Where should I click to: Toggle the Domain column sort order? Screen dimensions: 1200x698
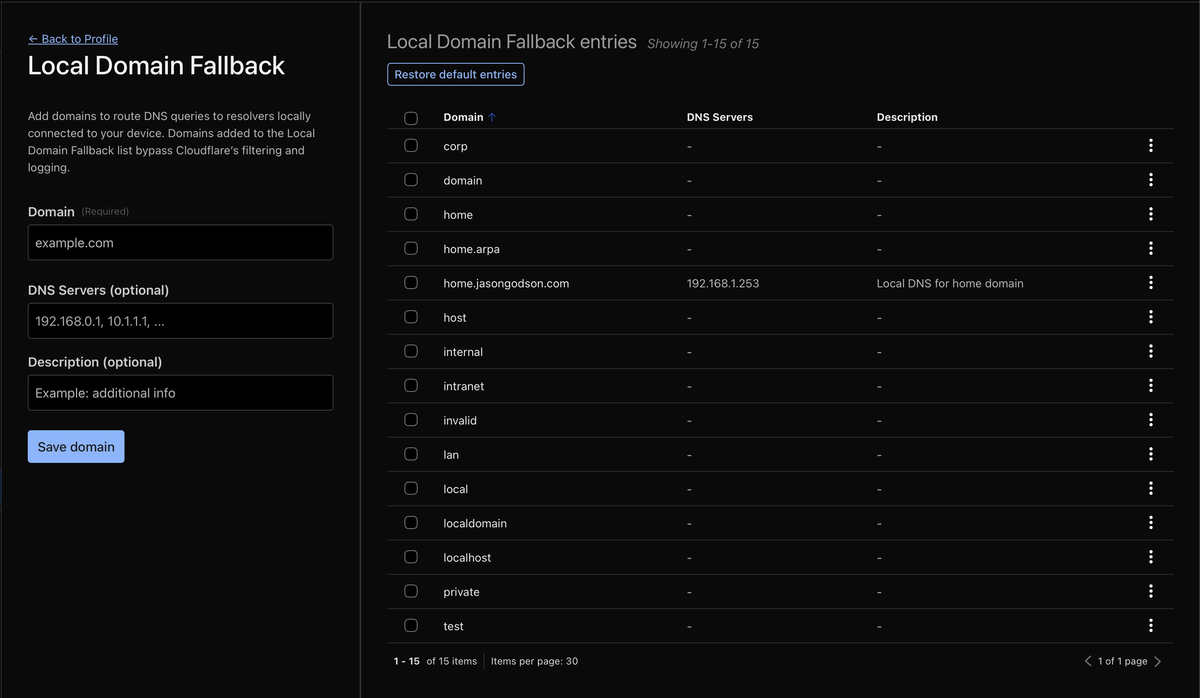click(x=469, y=116)
